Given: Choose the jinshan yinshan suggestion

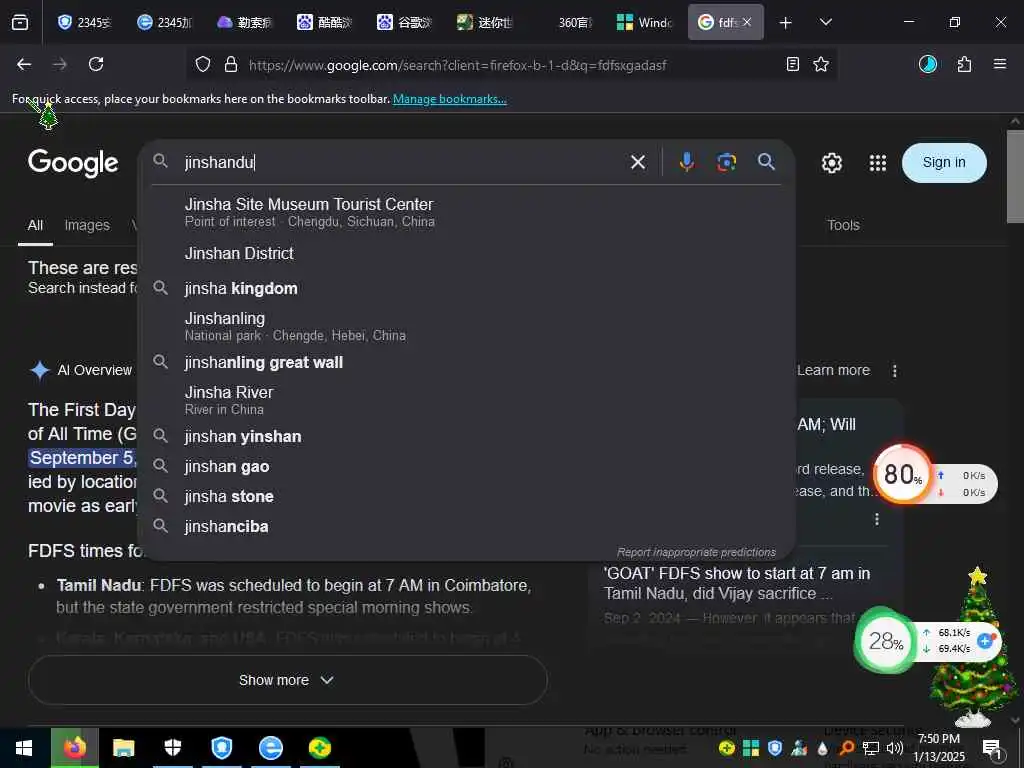Looking at the screenshot, I should pos(466,436).
